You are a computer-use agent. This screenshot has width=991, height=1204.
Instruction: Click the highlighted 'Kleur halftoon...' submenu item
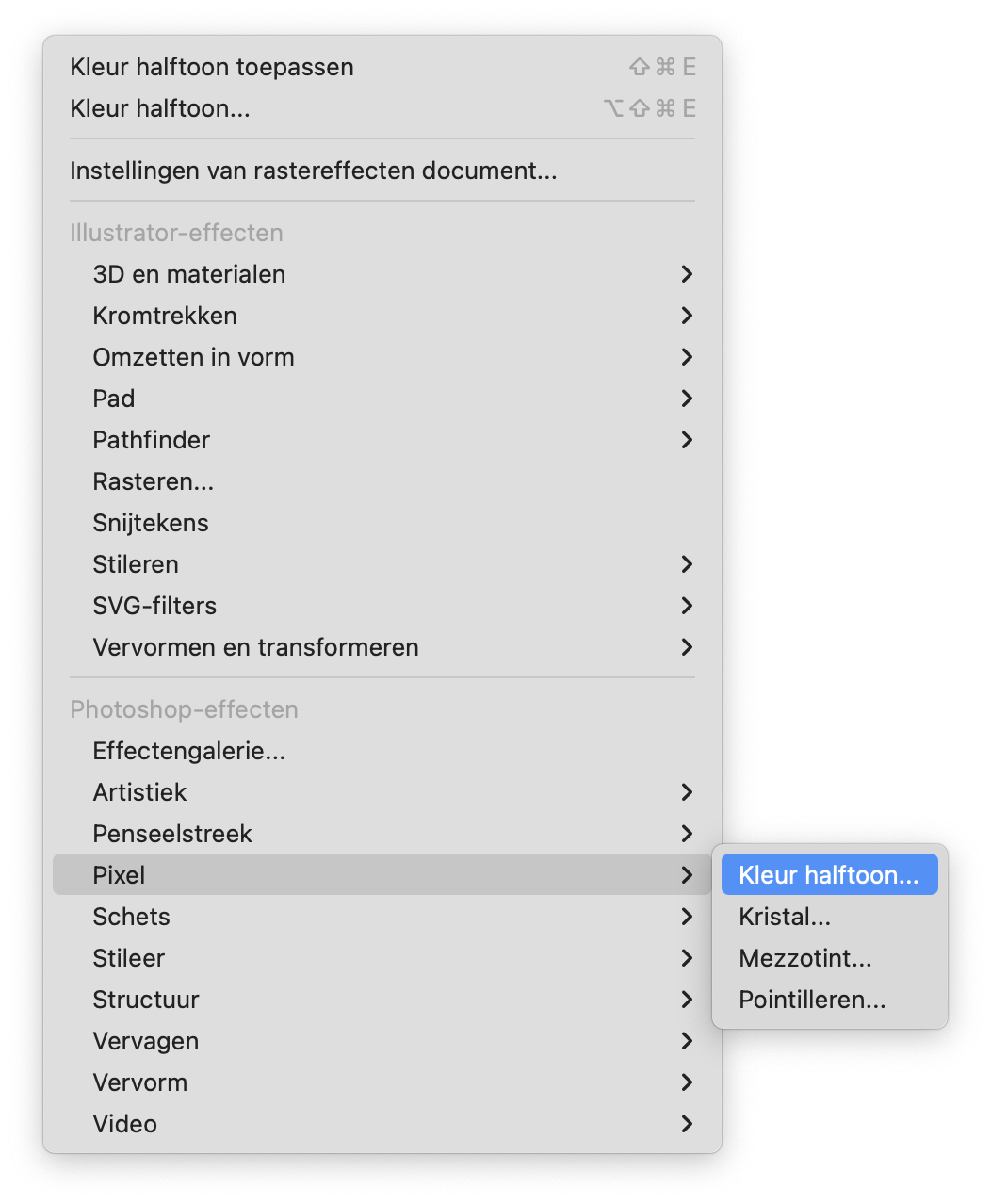click(x=828, y=874)
